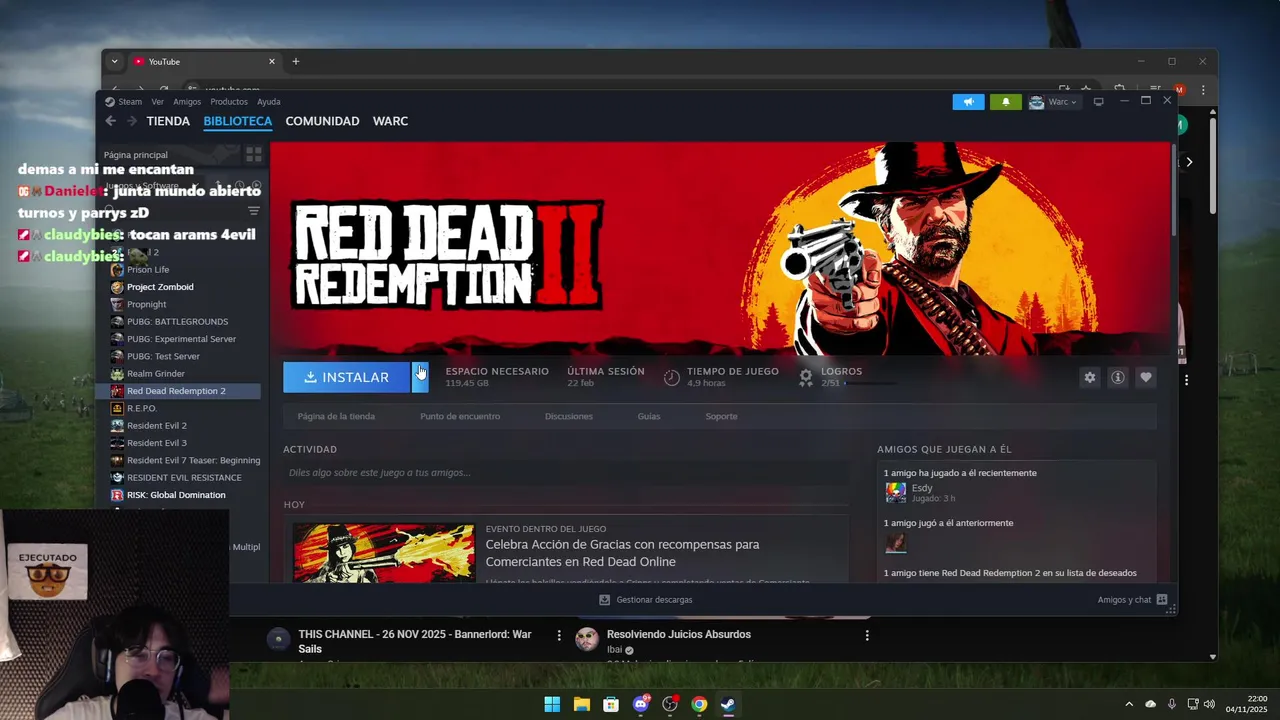Image resolution: width=1280 pixels, height=720 pixels.
Task: Select Red Dead Redemption 2 in the list
Action: 180,391
